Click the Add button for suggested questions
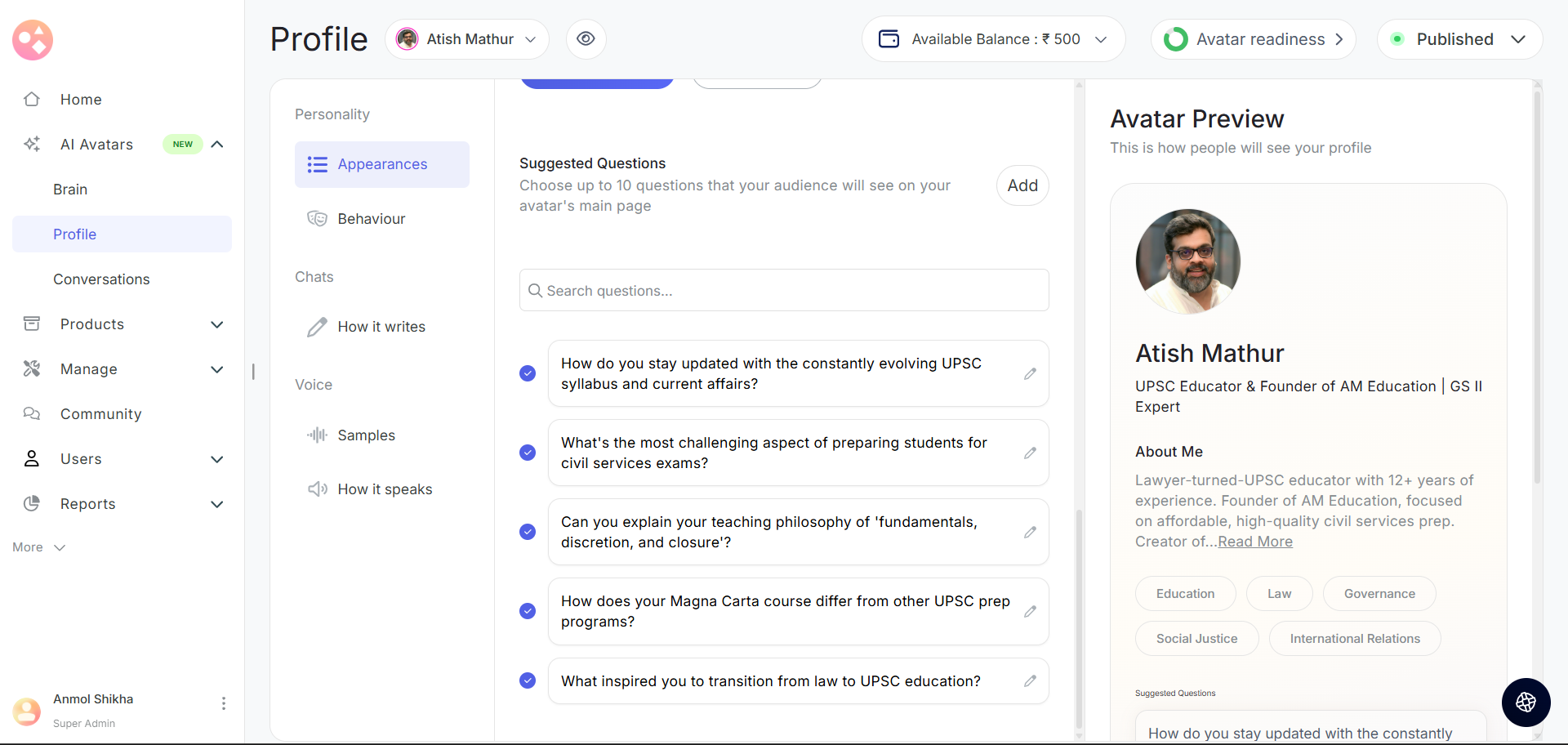Viewport: 1568px width, 745px height. (1022, 185)
